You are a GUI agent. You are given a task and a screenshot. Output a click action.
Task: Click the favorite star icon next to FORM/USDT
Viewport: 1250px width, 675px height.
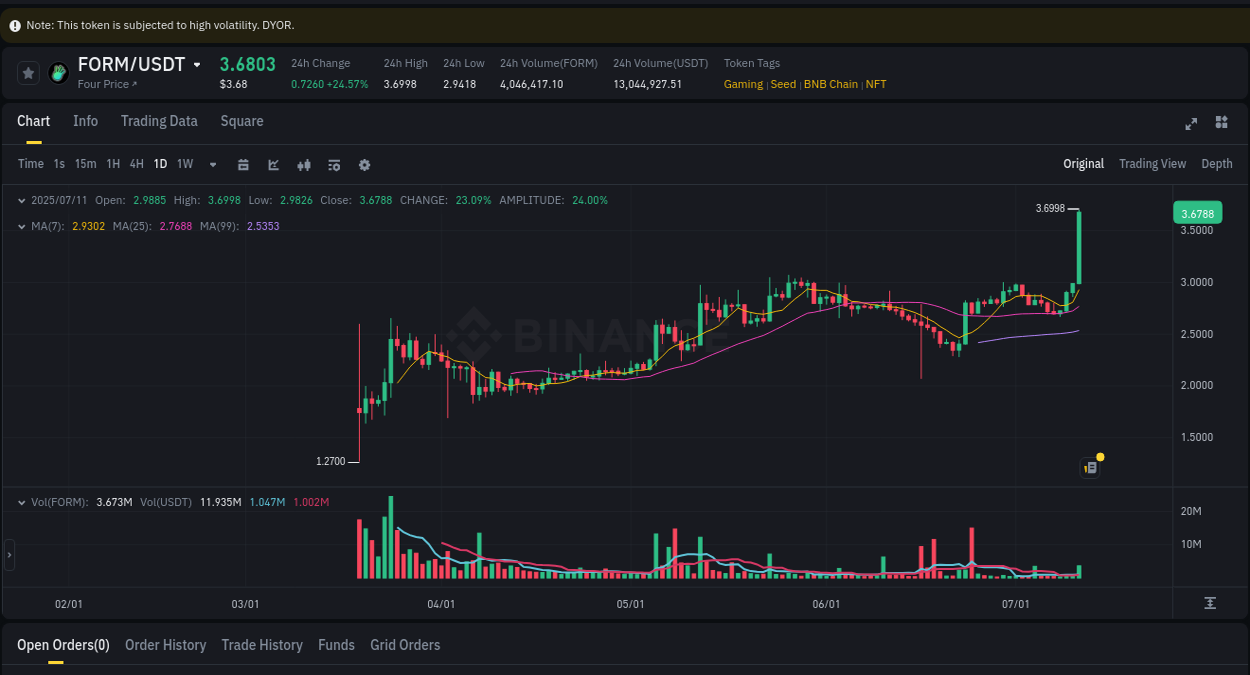pyautogui.click(x=28, y=72)
